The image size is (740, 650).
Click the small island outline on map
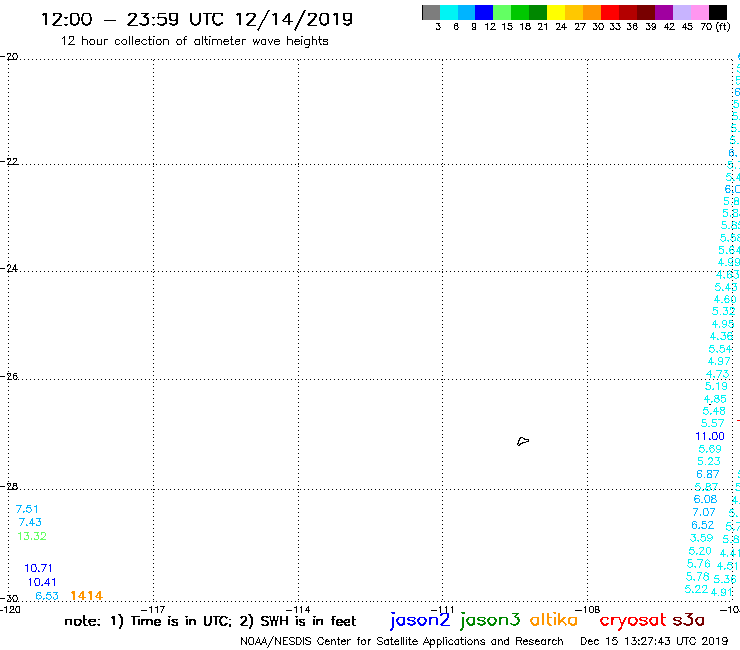[523, 441]
